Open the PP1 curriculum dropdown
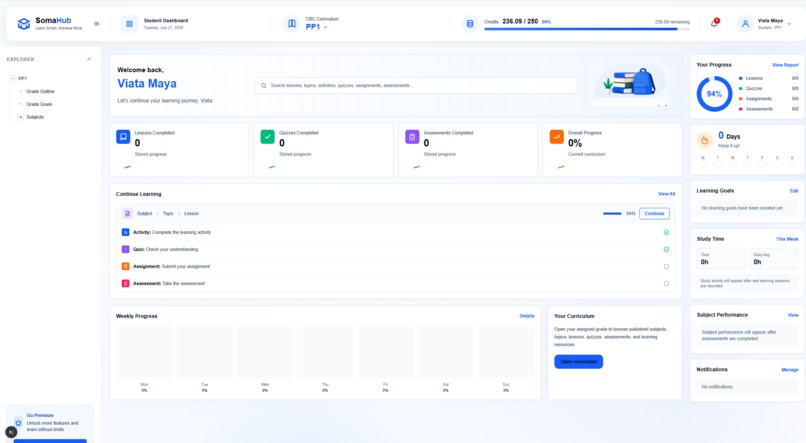Viewport: 806px width, 443px height. 317,27
